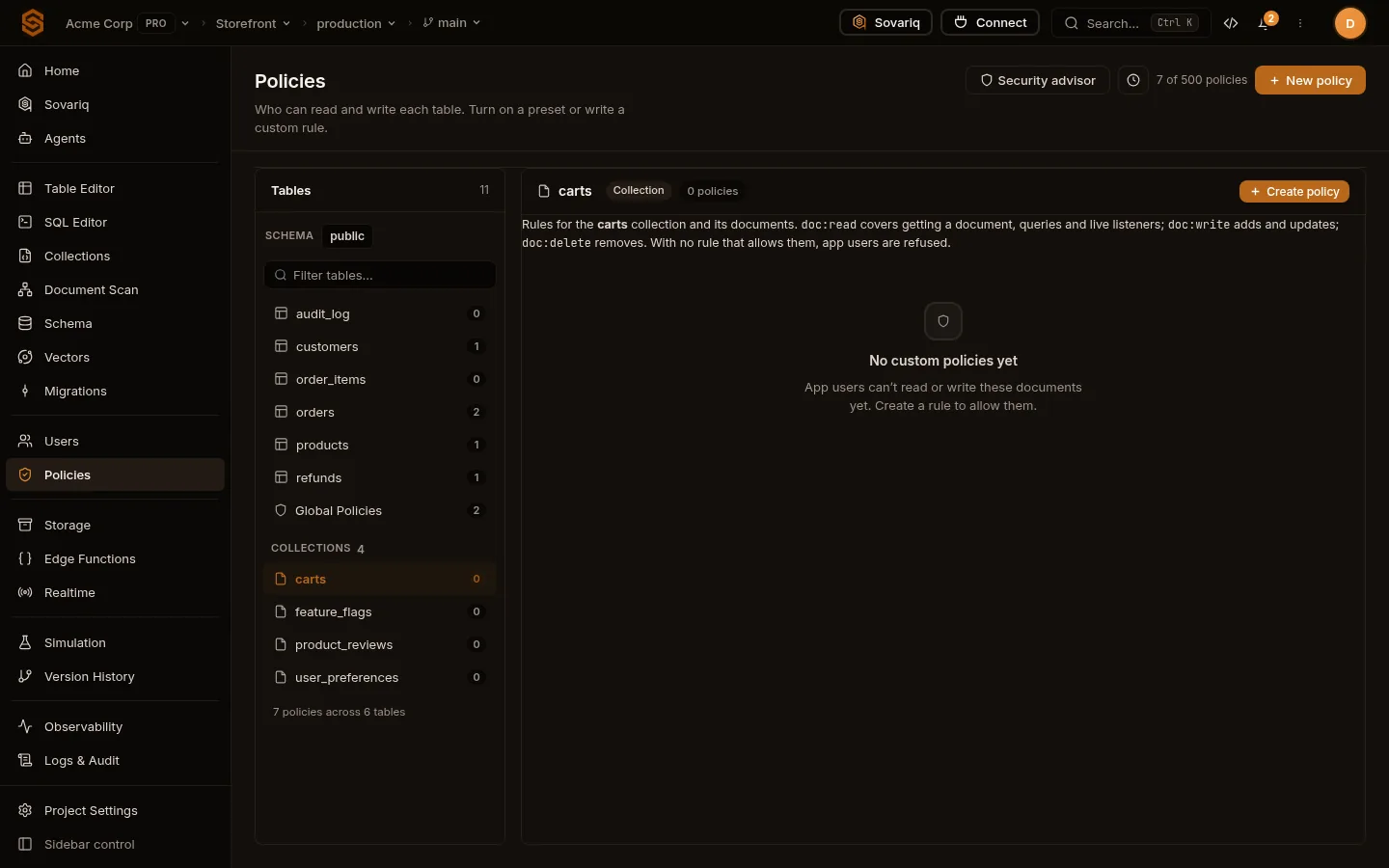This screenshot has width=1389, height=868.
Task: Open Logs & Audit
Action: tap(115, 760)
